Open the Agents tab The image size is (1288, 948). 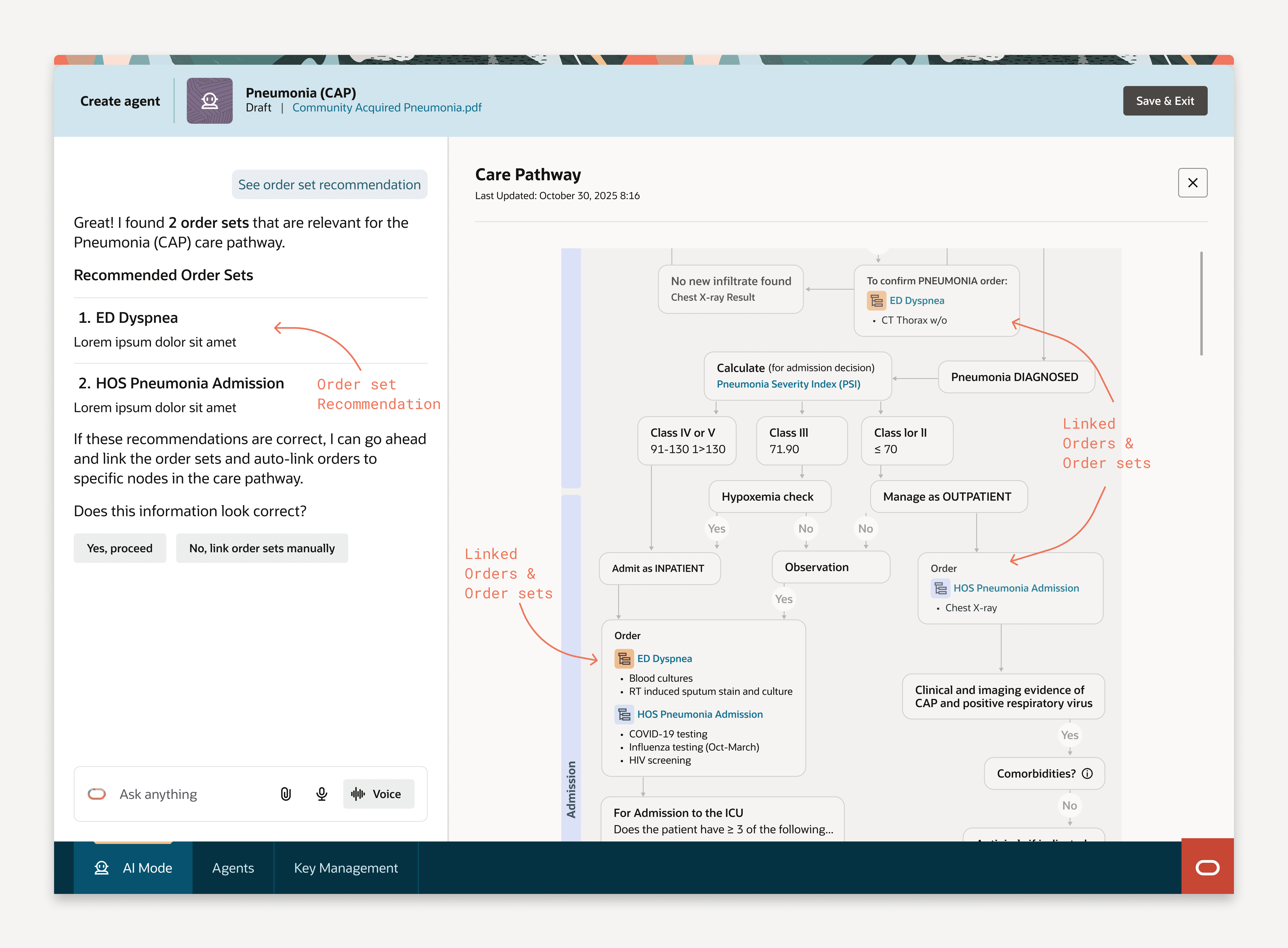coord(233,868)
